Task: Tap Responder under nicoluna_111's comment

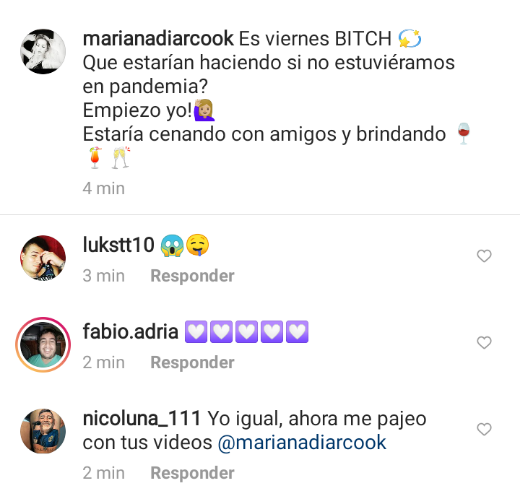Action: 192,473
